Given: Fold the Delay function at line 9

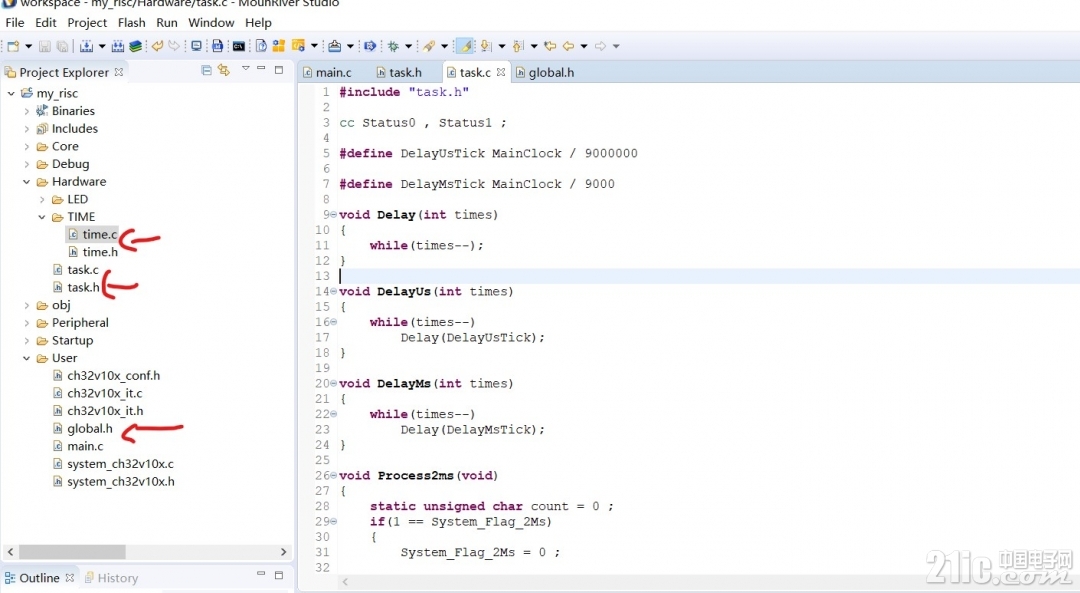Looking at the screenshot, I should [x=334, y=214].
